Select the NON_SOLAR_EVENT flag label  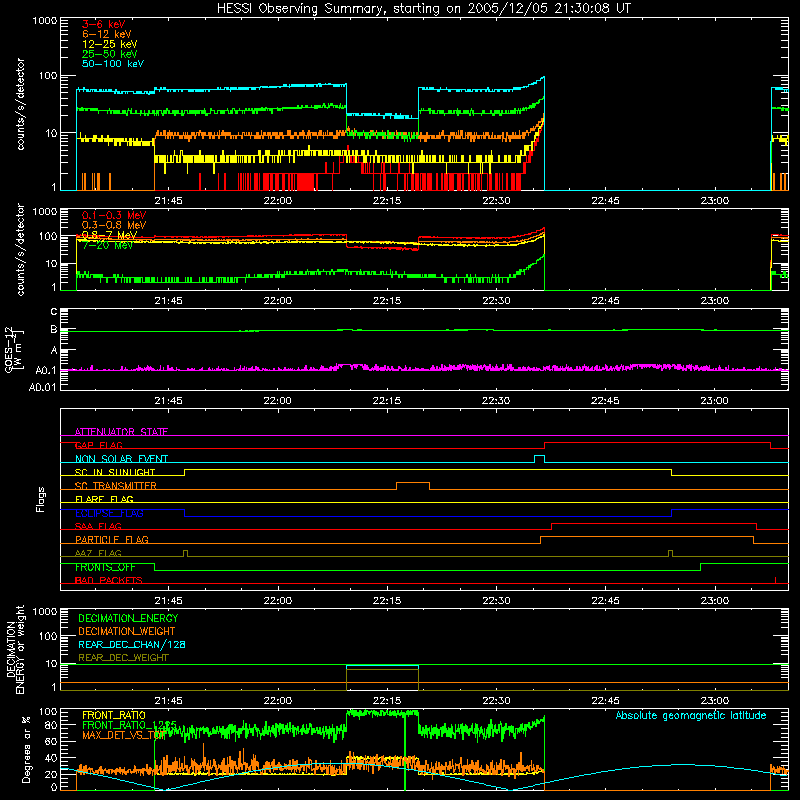coord(121,459)
